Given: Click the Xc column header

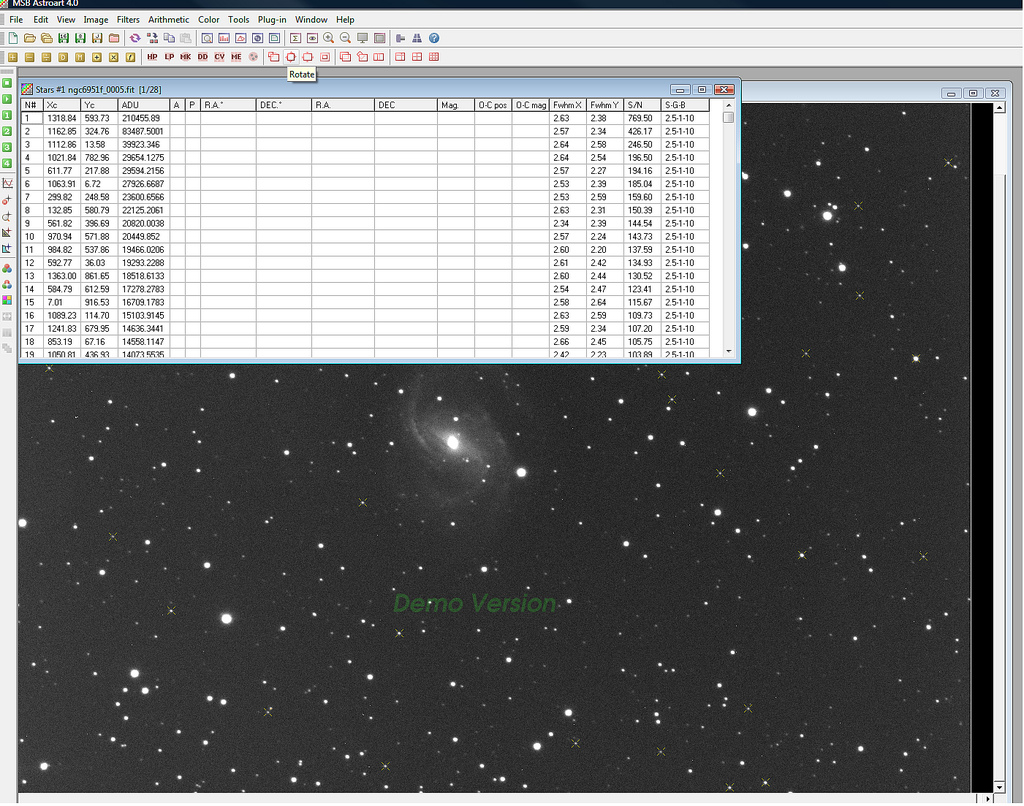Looking at the screenshot, I should [62, 105].
